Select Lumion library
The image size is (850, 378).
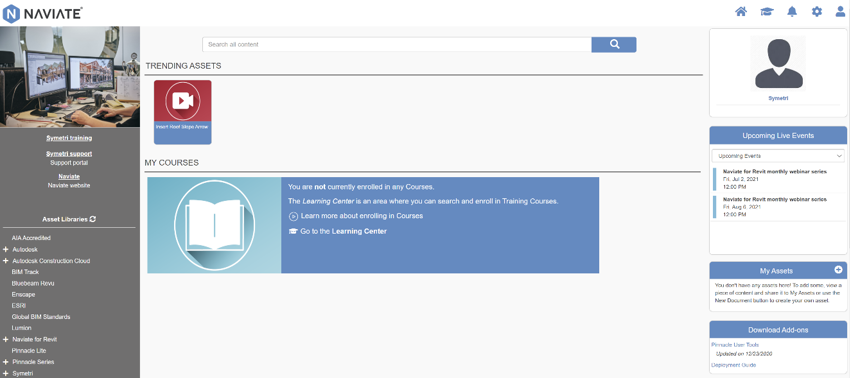(x=22, y=328)
